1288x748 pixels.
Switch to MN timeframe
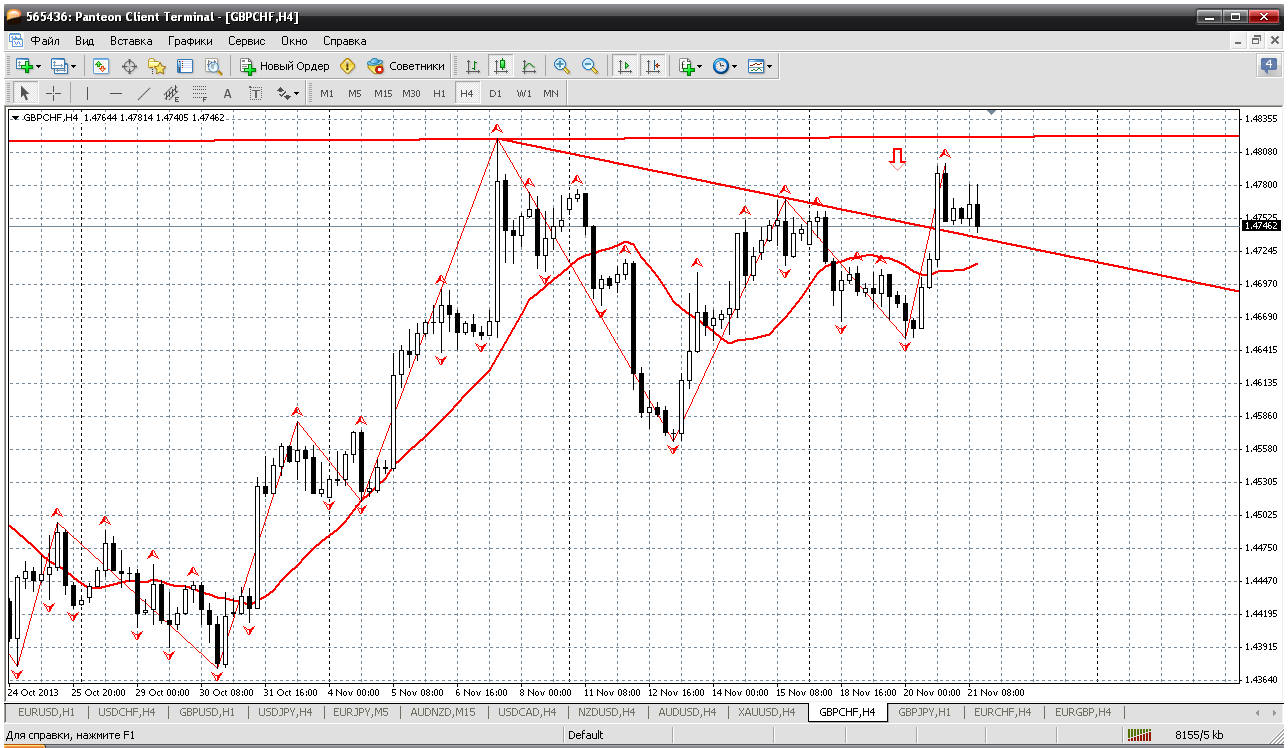(551, 93)
